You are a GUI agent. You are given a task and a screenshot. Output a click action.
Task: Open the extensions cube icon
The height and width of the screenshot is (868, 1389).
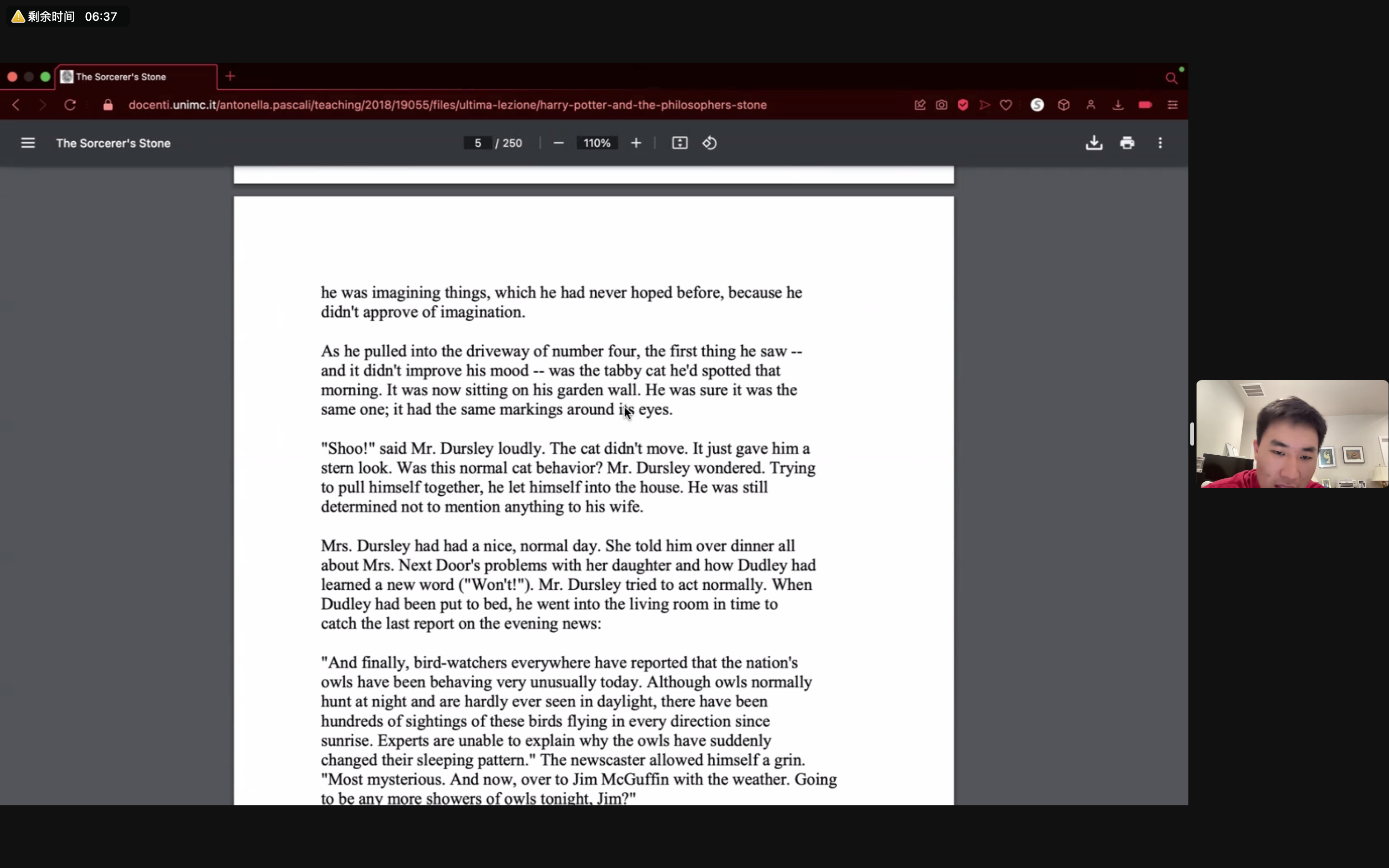pyautogui.click(x=1063, y=105)
